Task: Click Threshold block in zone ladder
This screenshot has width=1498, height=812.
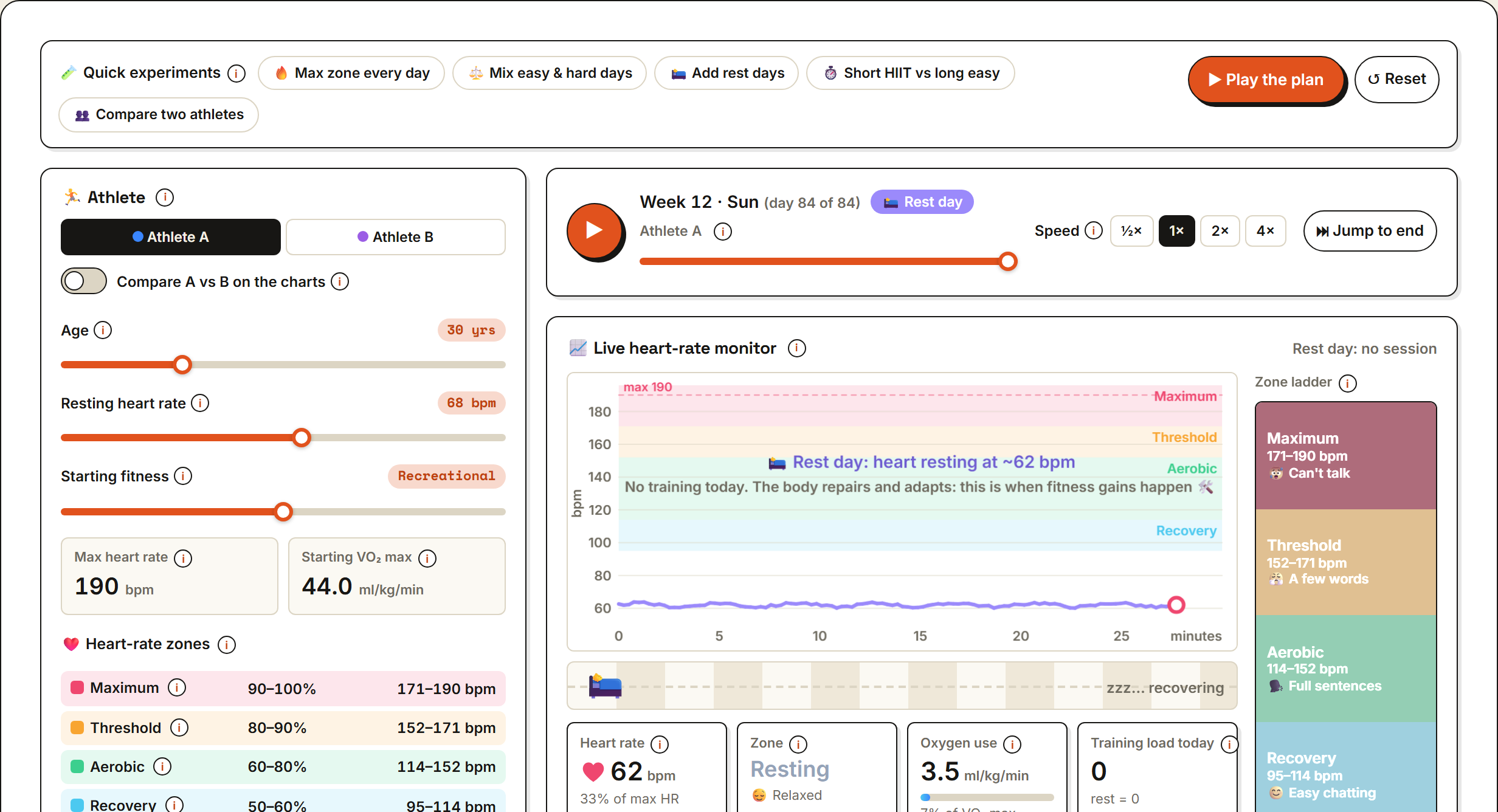Action: coord(1346,562)
